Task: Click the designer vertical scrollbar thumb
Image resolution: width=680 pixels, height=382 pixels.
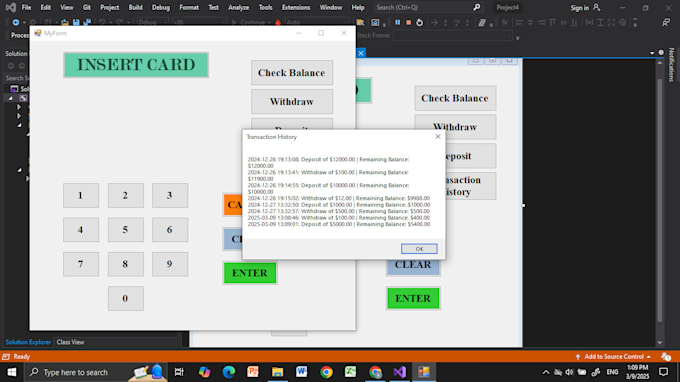Action: click(660, 199)
